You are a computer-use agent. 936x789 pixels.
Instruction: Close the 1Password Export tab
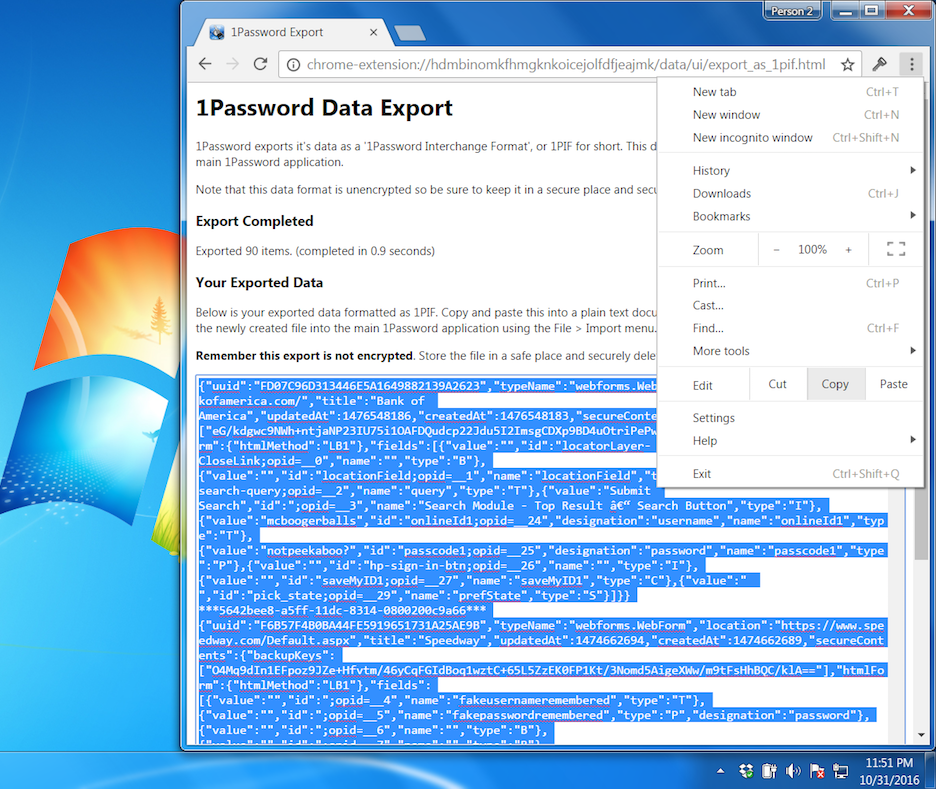click(373, 32)
